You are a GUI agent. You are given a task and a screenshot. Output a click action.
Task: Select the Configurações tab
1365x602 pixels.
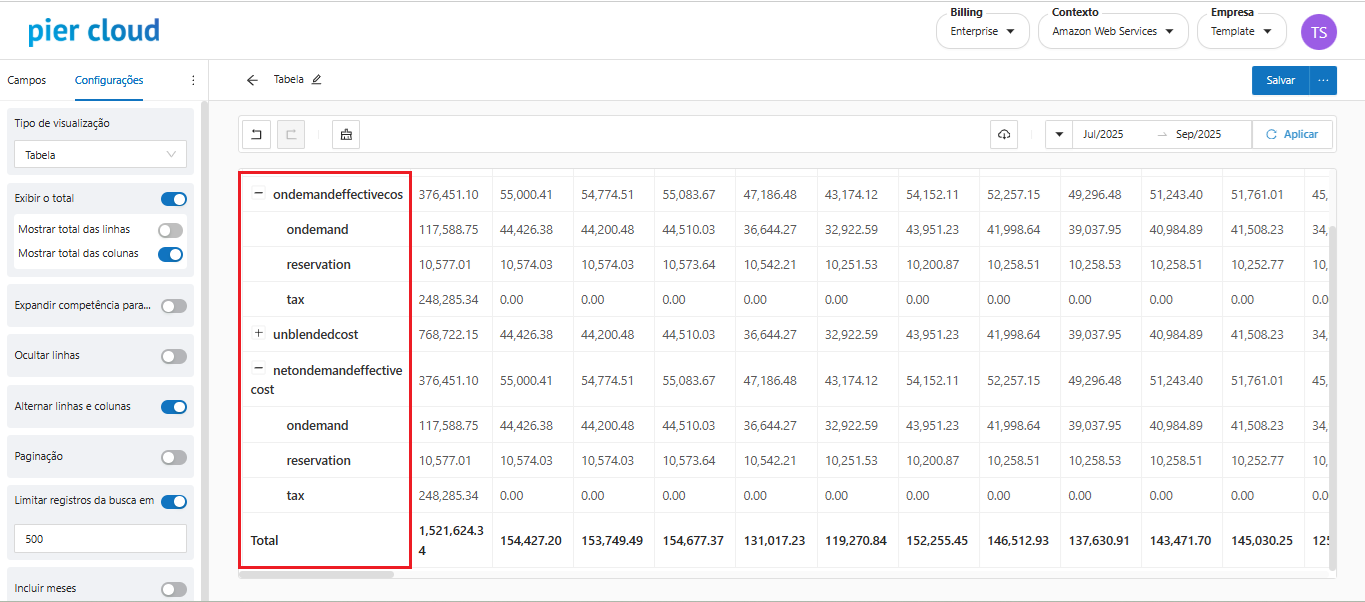pos(109,80)
